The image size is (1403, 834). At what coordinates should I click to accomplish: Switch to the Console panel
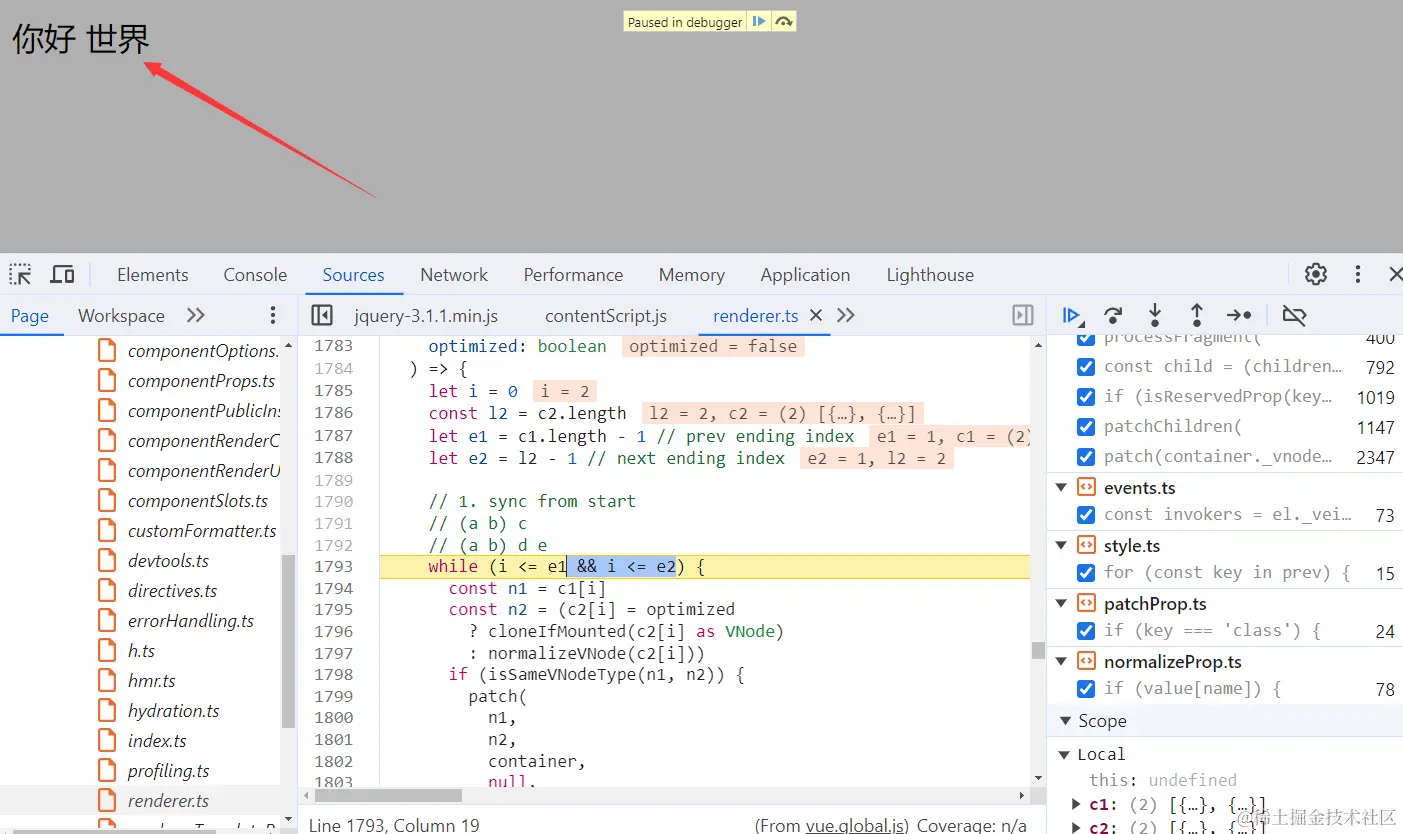[x=255, y=274]
